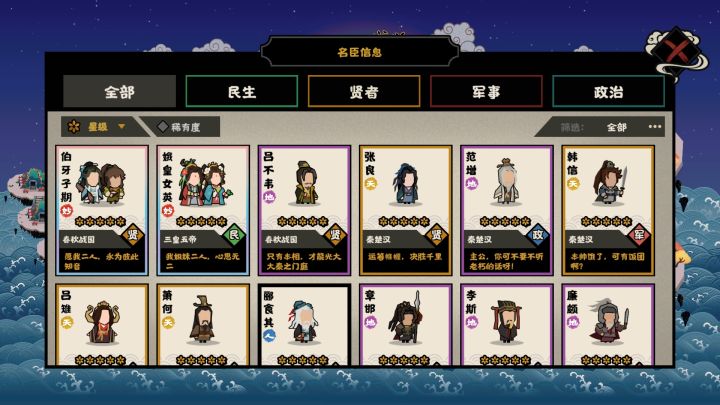Open the 吕雉 character card

[102, 325]
